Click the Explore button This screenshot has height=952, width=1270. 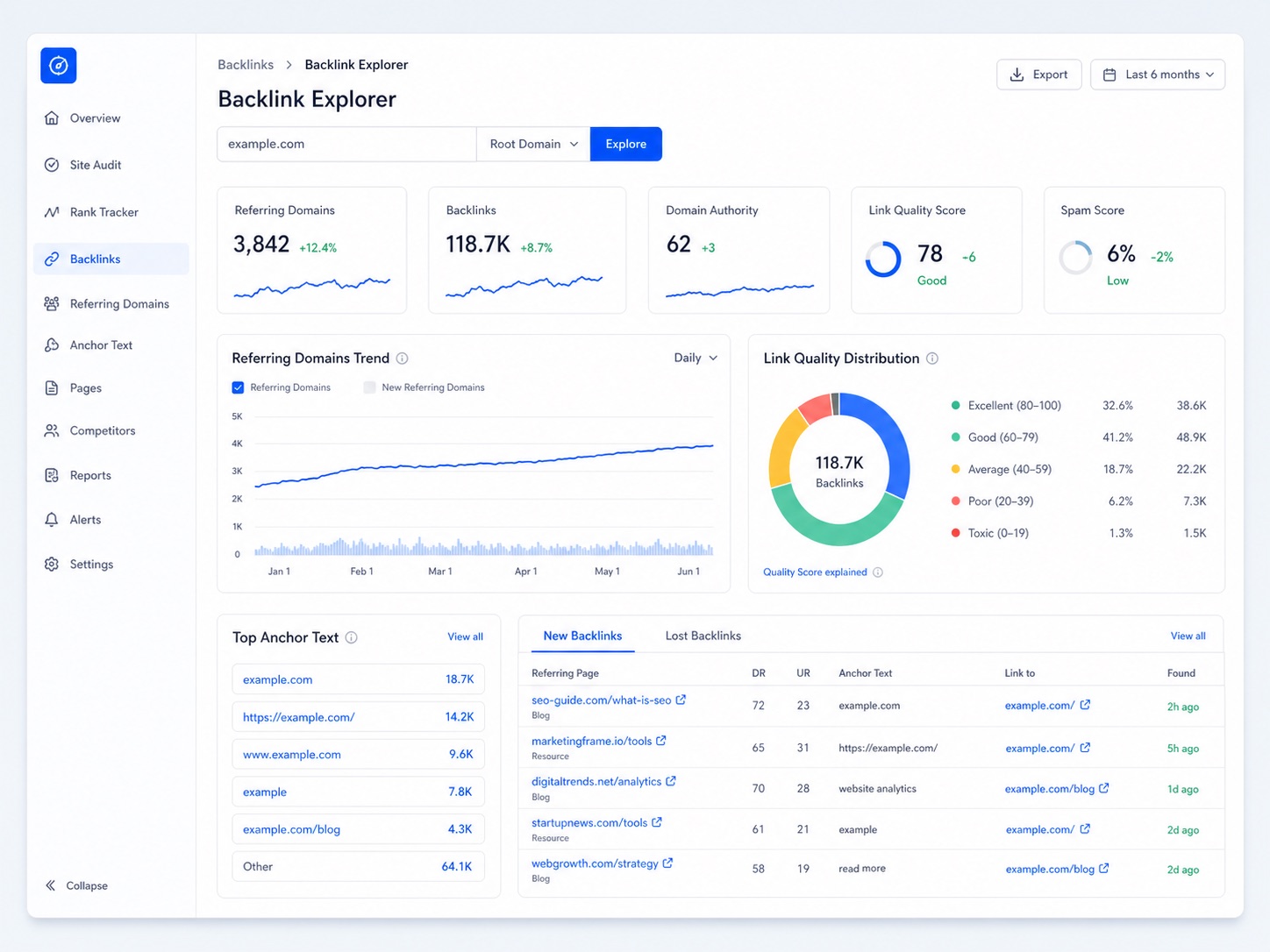(x=626, y=145)
